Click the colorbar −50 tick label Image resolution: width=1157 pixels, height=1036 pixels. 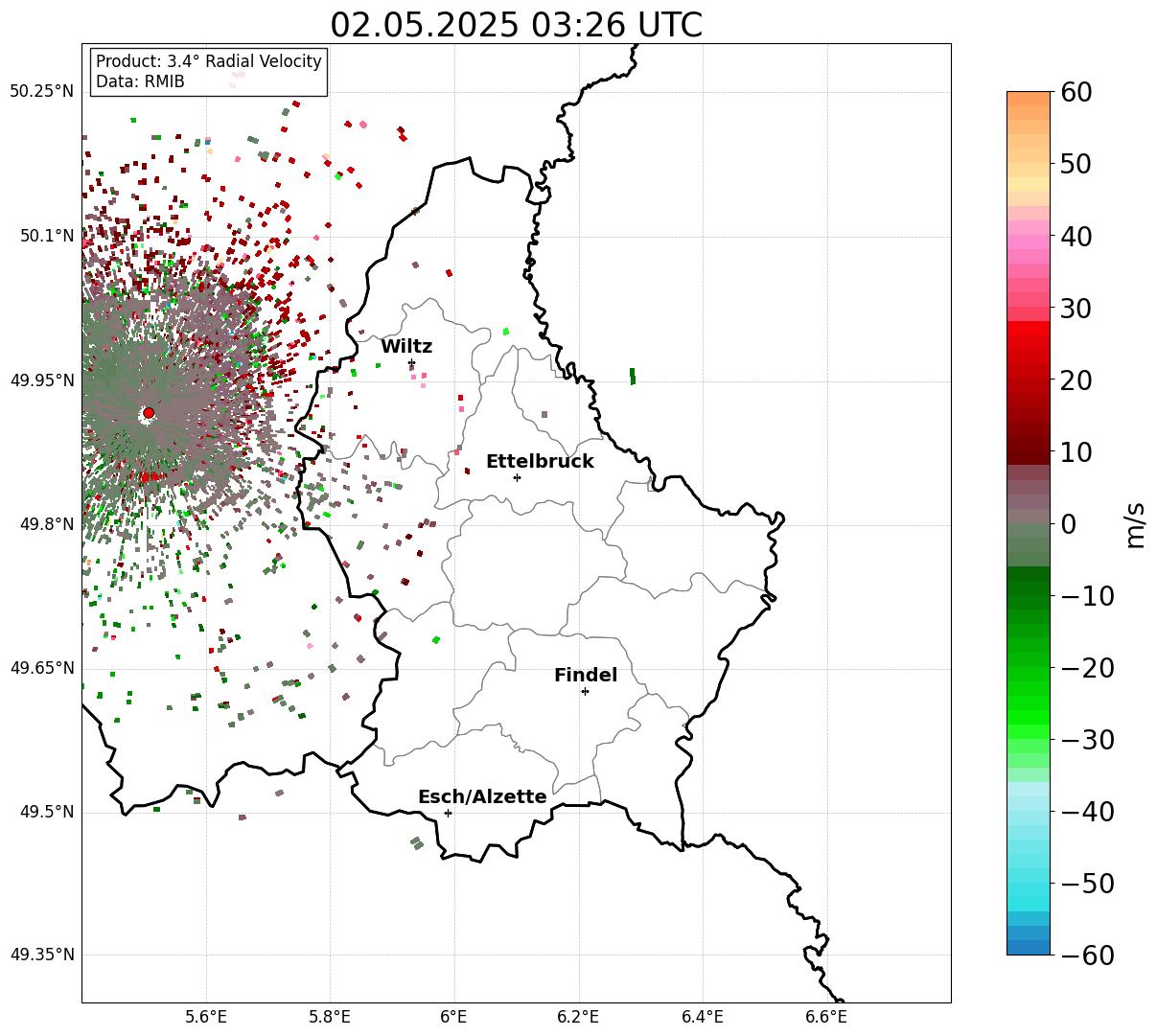1087,883
